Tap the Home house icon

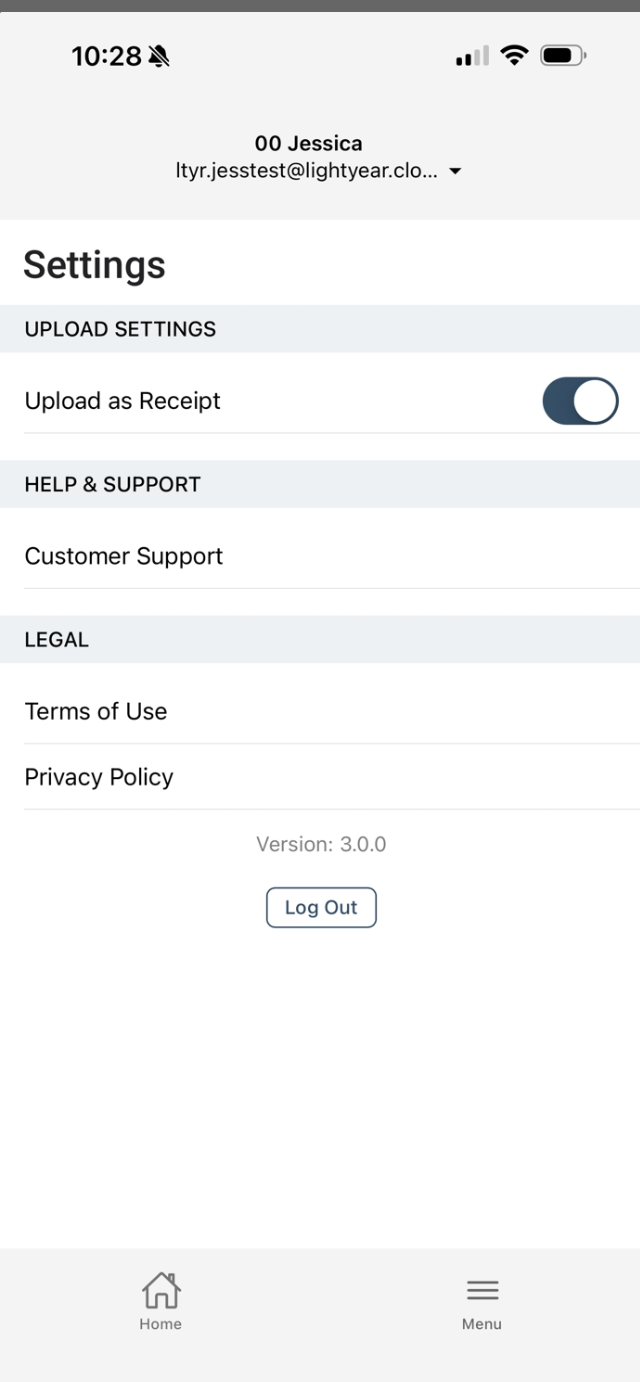click(x=160, y=1290)
